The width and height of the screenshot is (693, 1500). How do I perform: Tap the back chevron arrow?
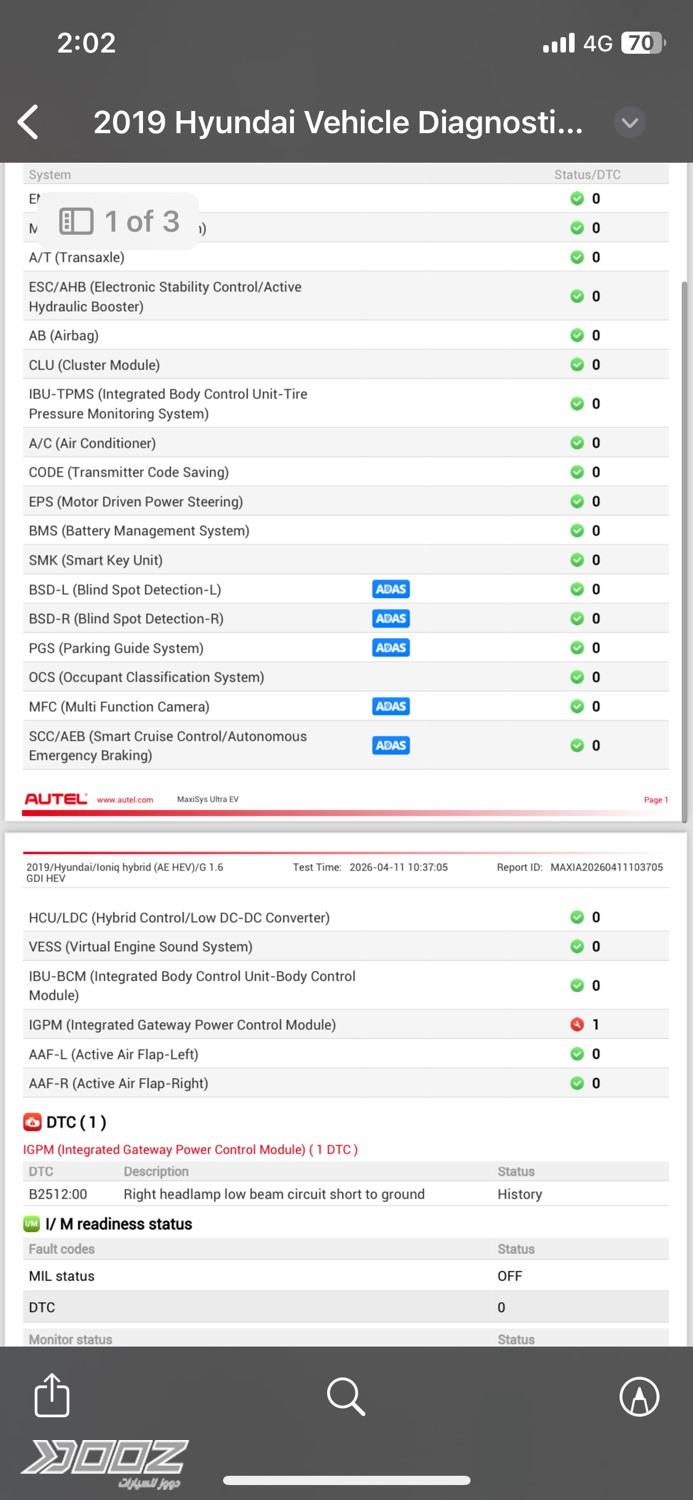click(28, 123)
